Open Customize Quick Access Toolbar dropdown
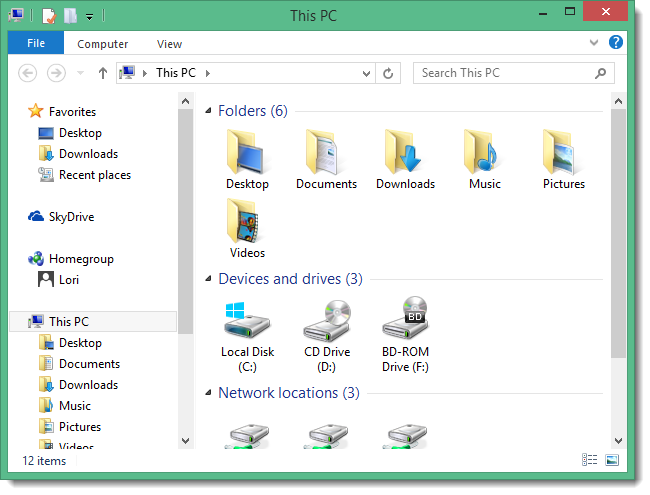This screenshot has height=495, width=650. click(89, 17)
